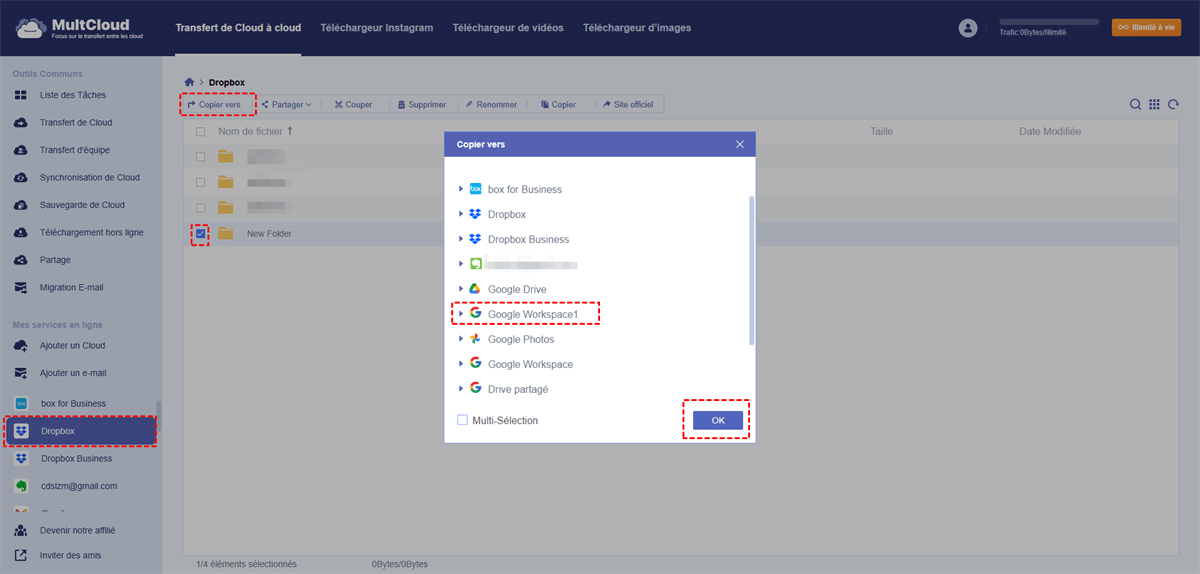1200x574 pixels.
Task: Check the second folder row checkbox
Action: (201, 182)
